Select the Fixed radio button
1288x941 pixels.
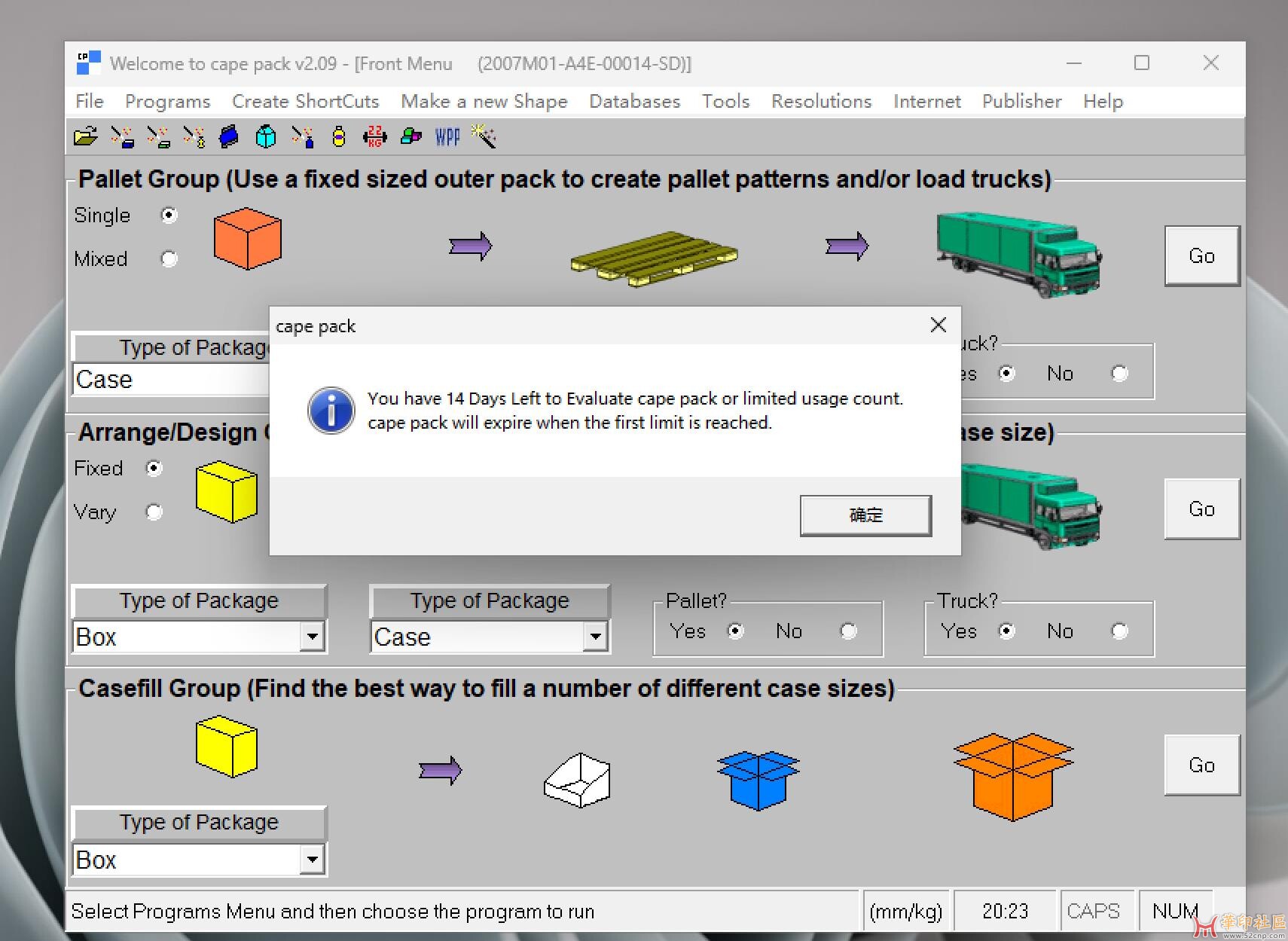pos(154,469)
